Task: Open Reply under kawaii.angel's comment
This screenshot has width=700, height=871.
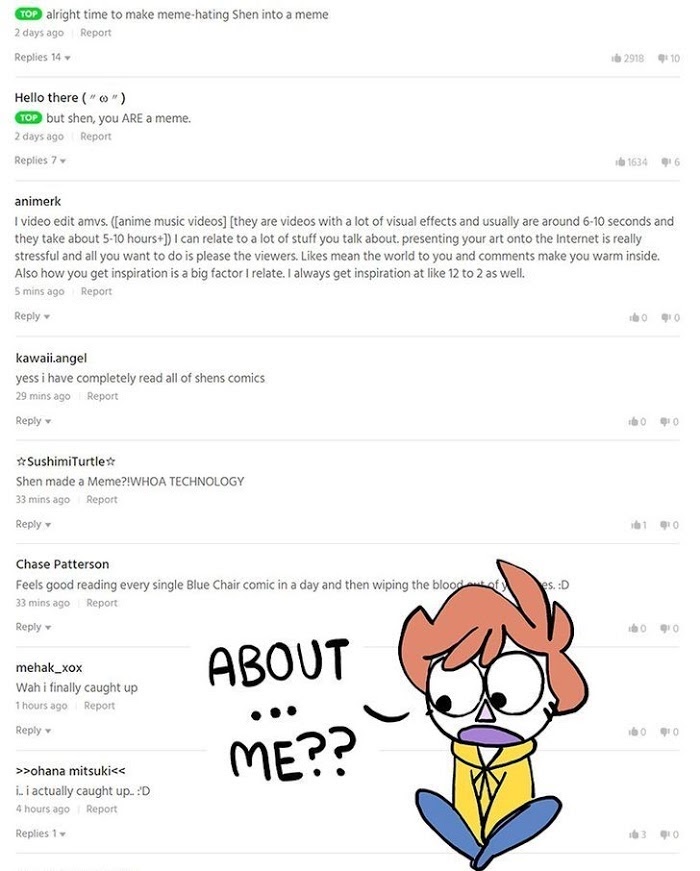Action: (x=33, y=421)
